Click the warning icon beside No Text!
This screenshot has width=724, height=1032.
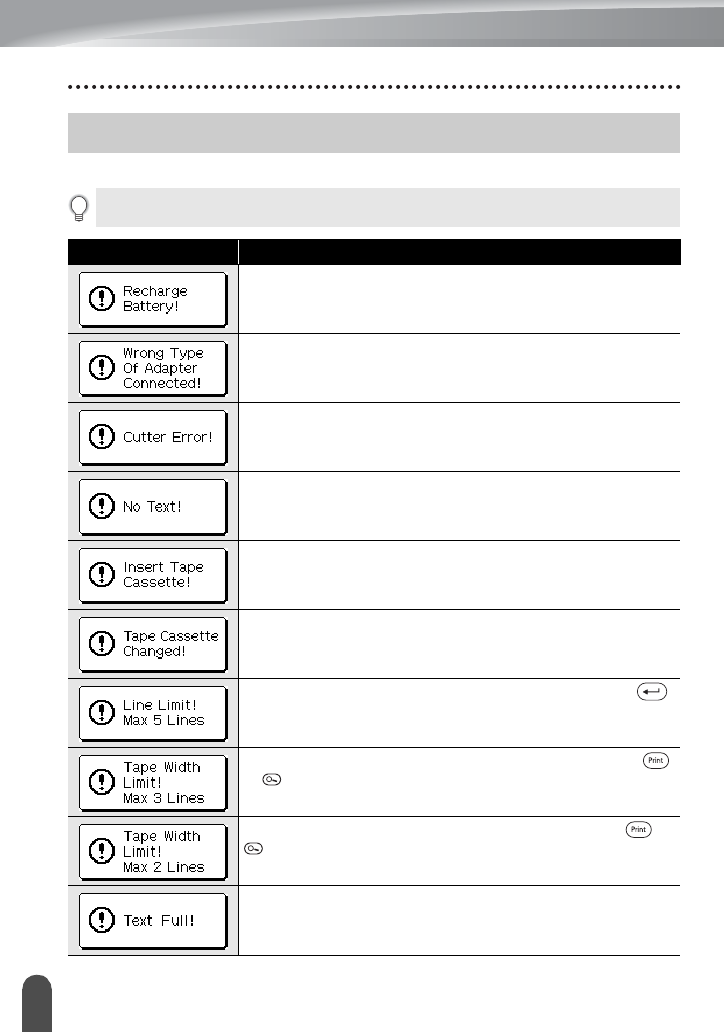click(101, 506)
